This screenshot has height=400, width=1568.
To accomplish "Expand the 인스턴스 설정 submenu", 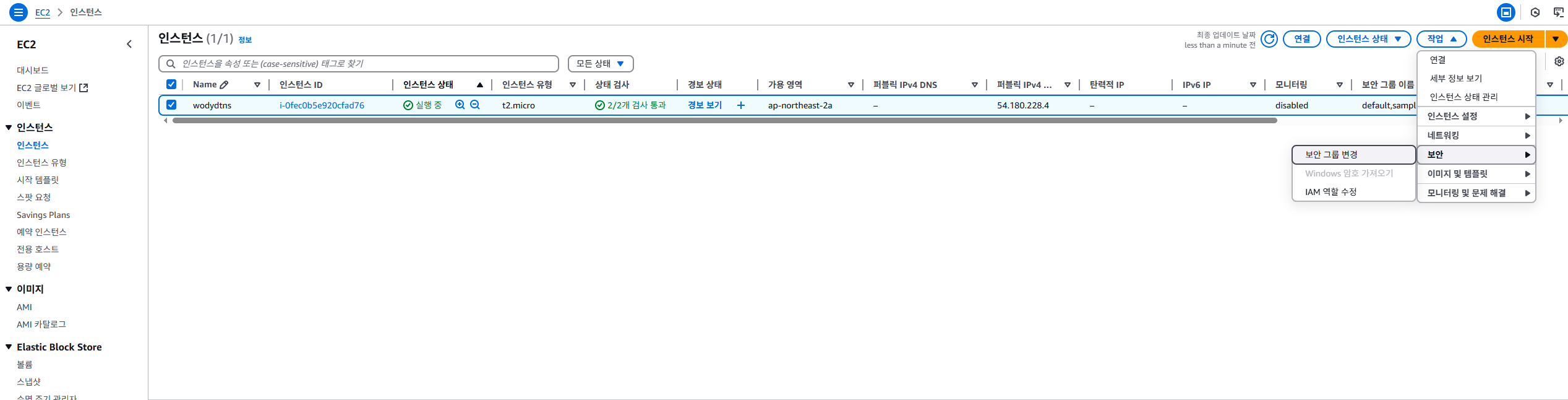I will tap(1476, 116).
